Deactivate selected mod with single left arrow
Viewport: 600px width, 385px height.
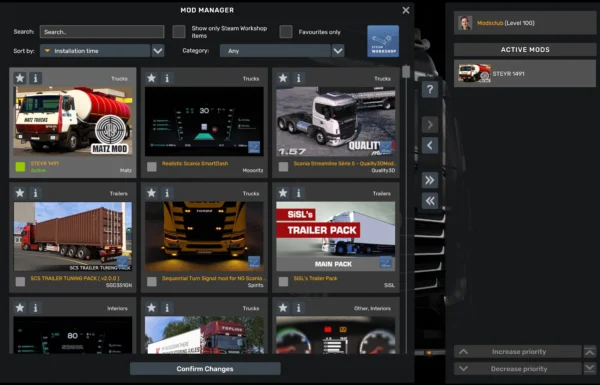(430, 145)
